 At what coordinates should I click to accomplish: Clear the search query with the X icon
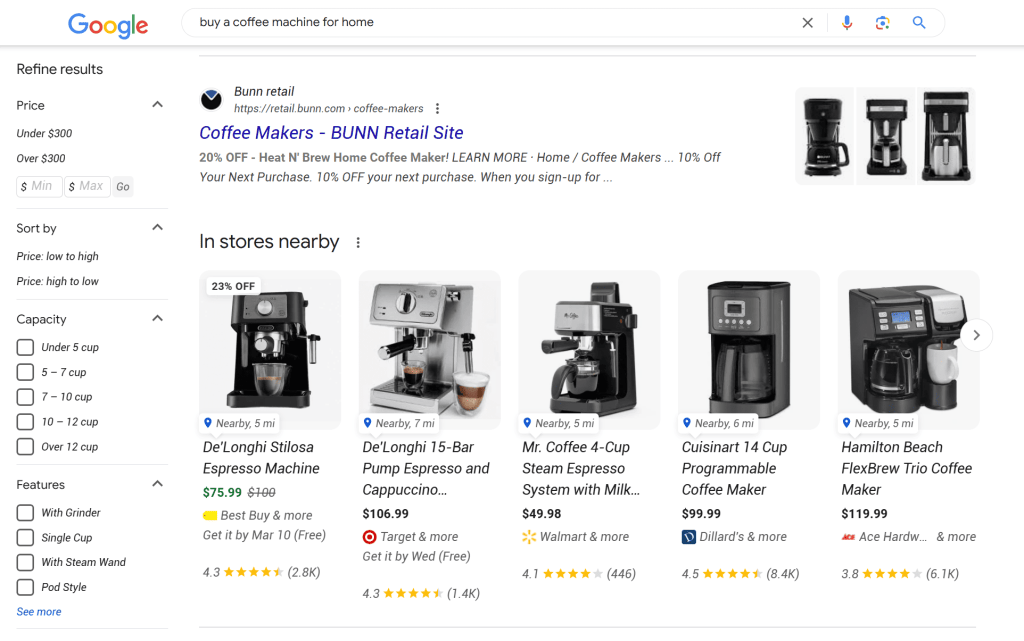(x=807, y=22)
